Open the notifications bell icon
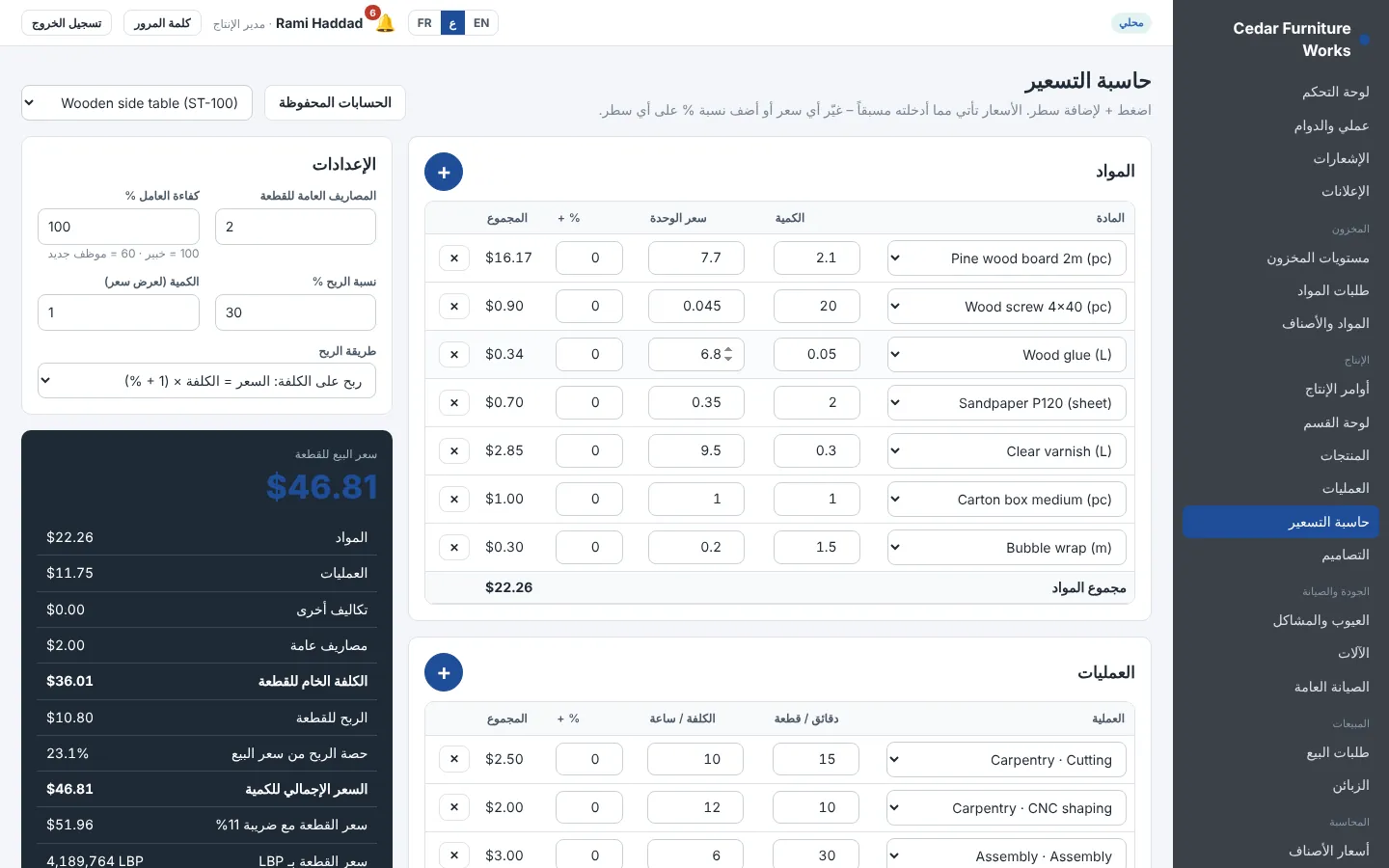1389x868 pixels. (x=385, y=23)
